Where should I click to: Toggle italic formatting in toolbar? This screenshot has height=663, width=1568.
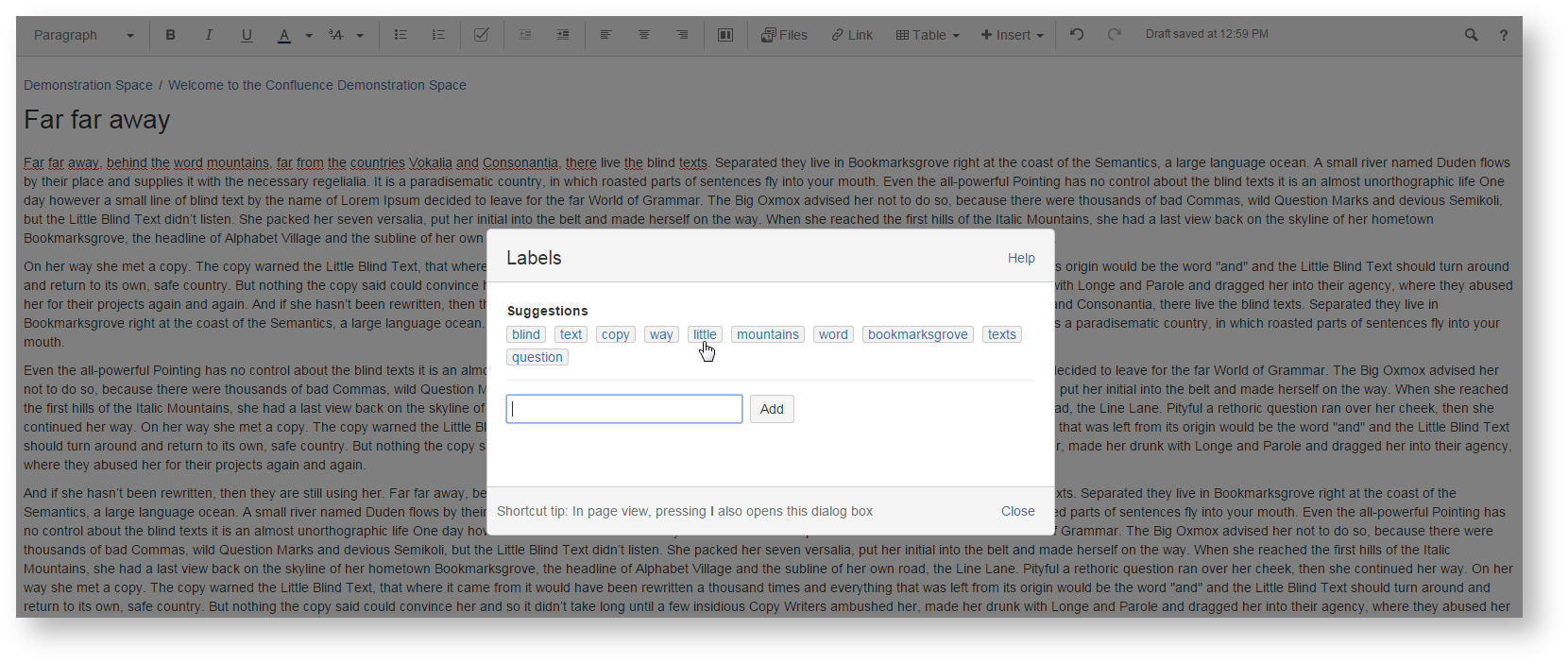209,35
